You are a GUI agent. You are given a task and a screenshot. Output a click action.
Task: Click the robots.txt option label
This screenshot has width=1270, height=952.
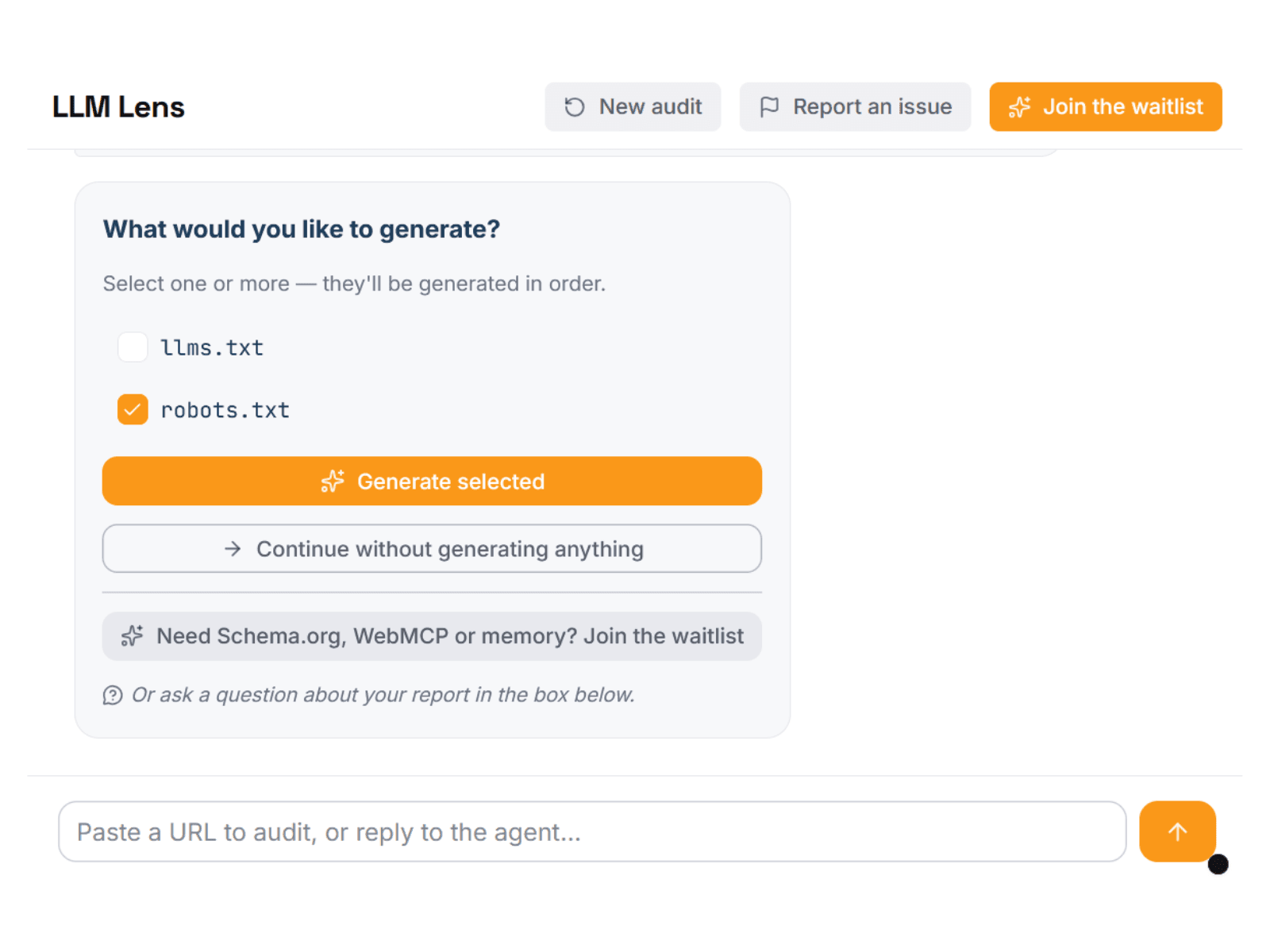[x=225, y=410]
